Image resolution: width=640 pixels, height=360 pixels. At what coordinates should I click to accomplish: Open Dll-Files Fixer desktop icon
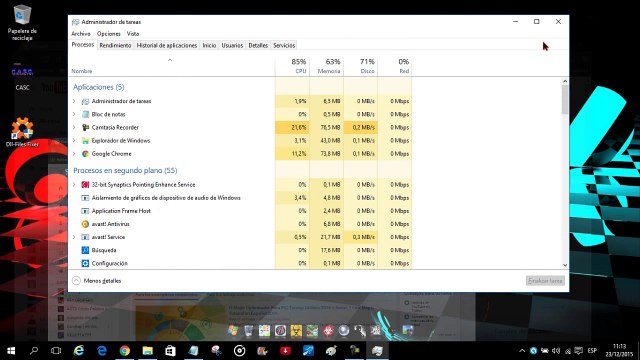pyautogui.click(x=22, y=132)
